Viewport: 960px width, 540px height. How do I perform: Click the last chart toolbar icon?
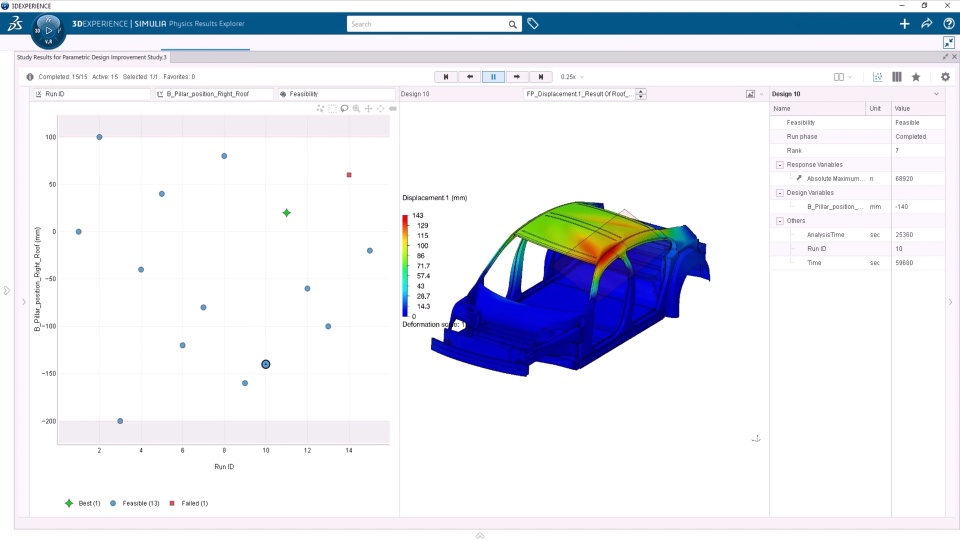[392, 108]
